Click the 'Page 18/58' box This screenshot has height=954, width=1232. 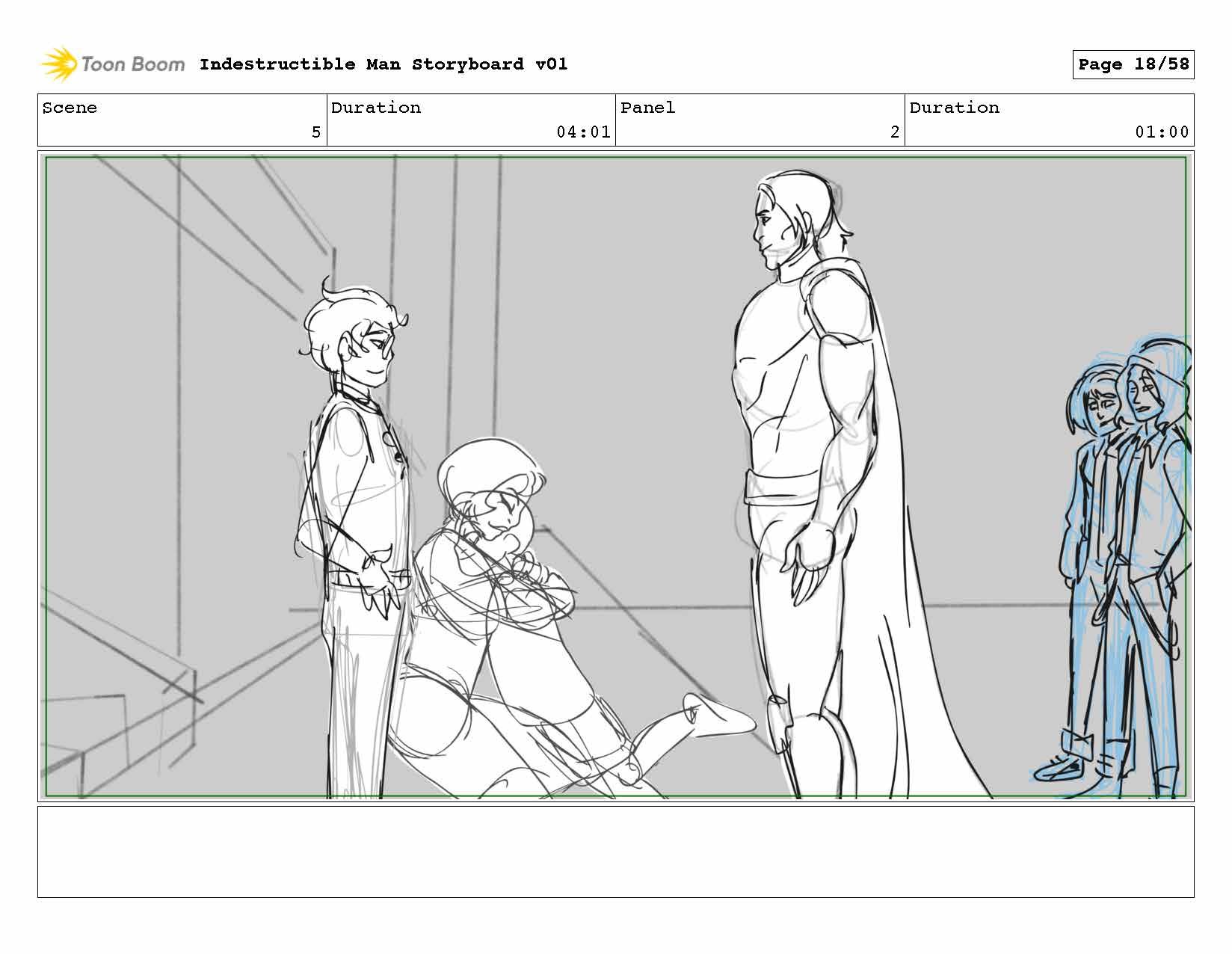pos(1133,64)
